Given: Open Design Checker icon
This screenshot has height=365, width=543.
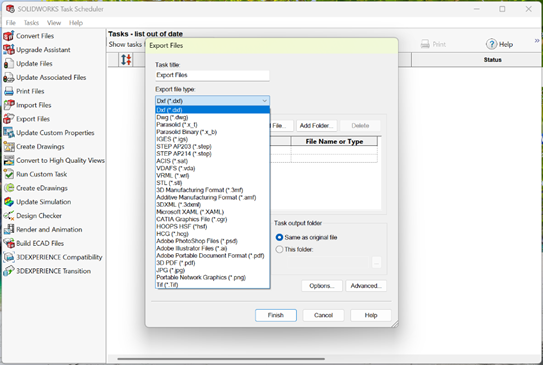Looking at the screenshot, I should point(9,216).
